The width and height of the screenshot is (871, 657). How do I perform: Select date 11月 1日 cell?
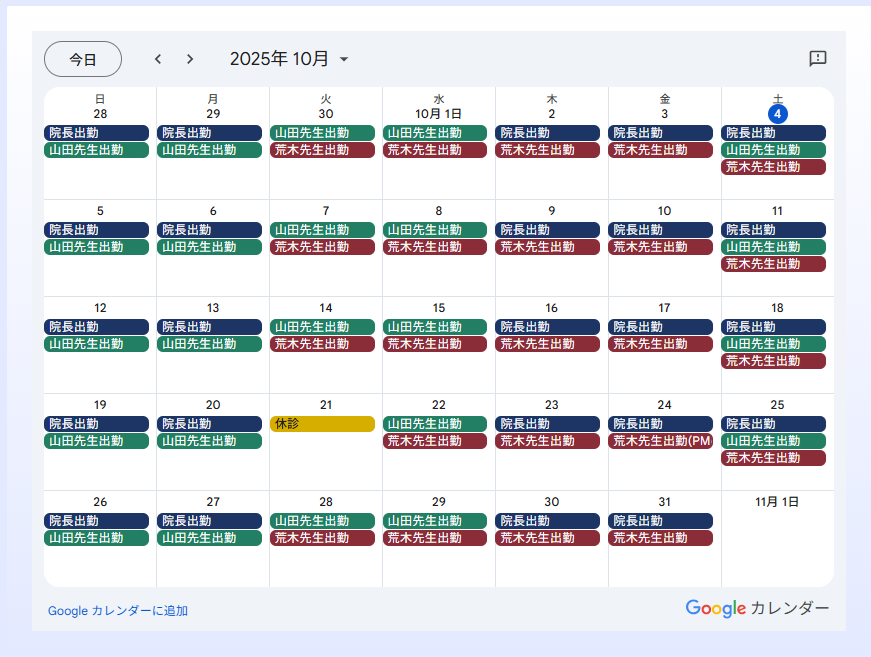(x=777, y=502)
